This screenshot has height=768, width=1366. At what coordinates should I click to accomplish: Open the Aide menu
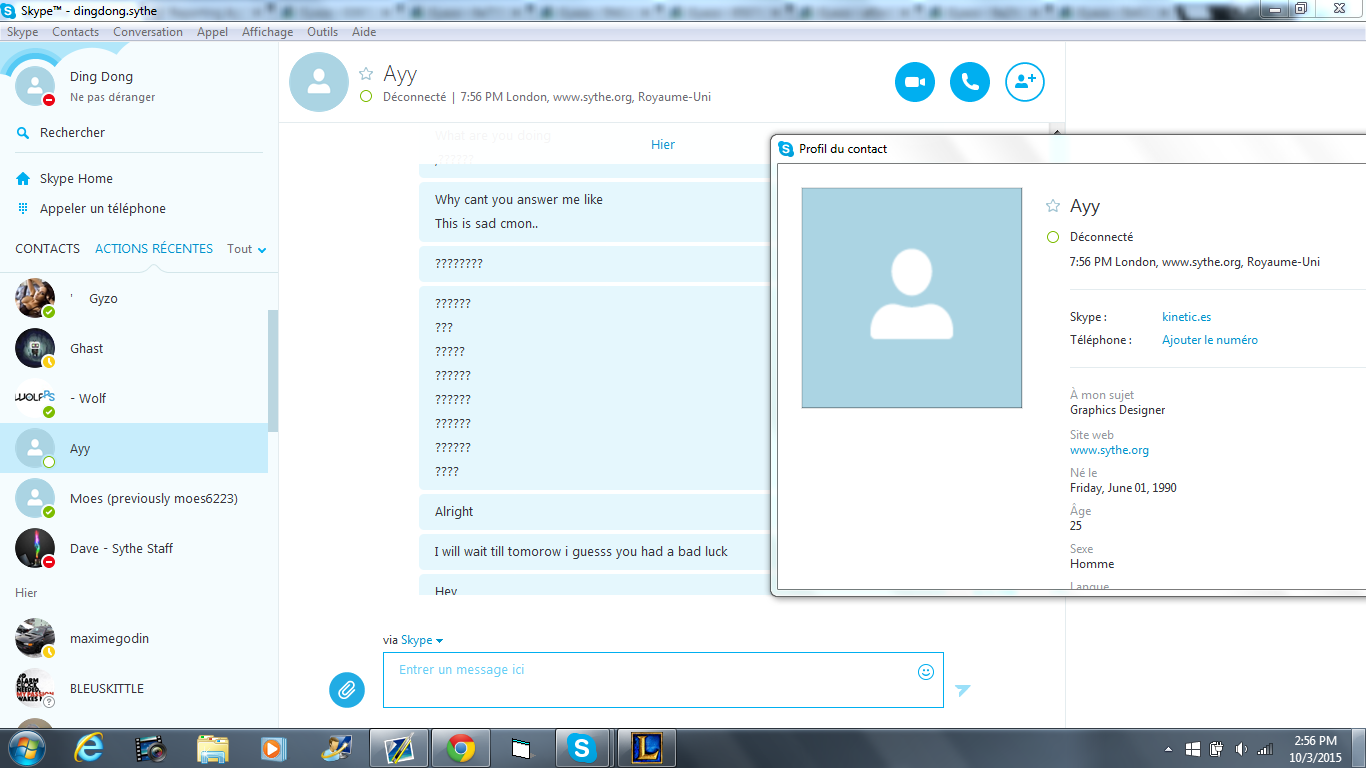click(364, 32)
